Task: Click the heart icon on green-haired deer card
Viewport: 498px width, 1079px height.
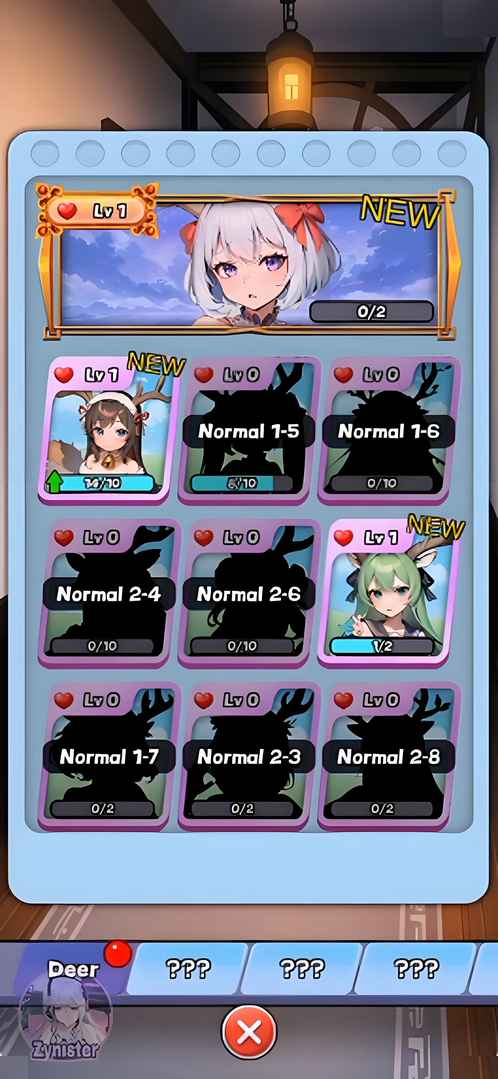Action: pos(343,537)
